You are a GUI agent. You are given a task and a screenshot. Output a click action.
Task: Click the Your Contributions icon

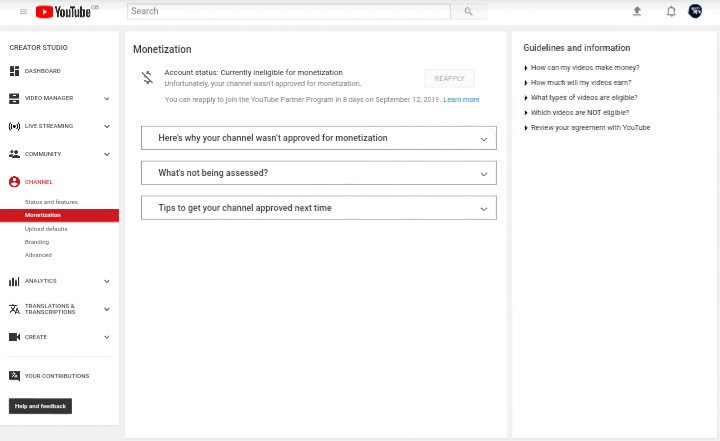14,376
